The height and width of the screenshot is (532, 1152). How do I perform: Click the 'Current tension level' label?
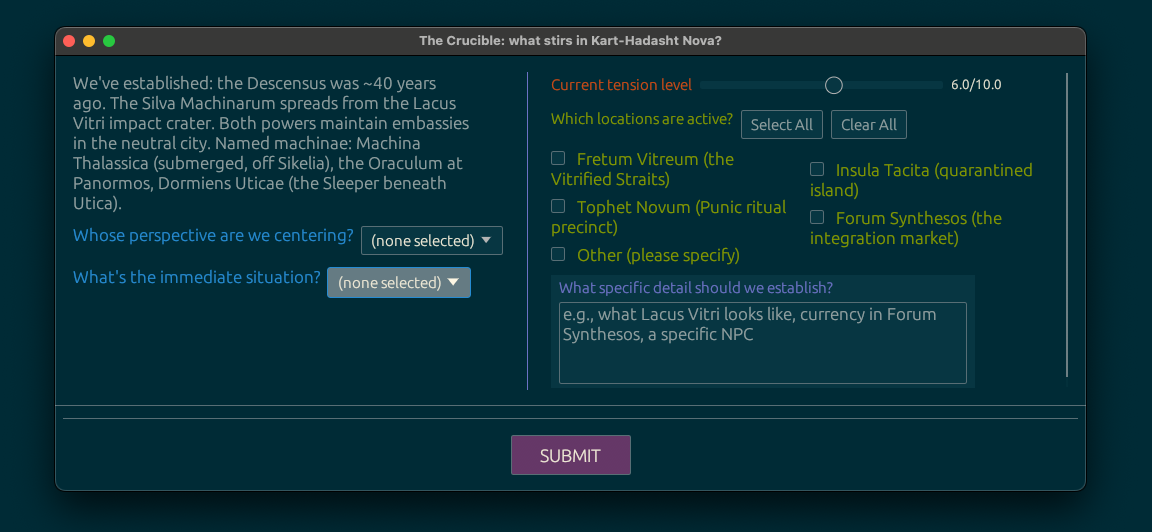point(621,85)
